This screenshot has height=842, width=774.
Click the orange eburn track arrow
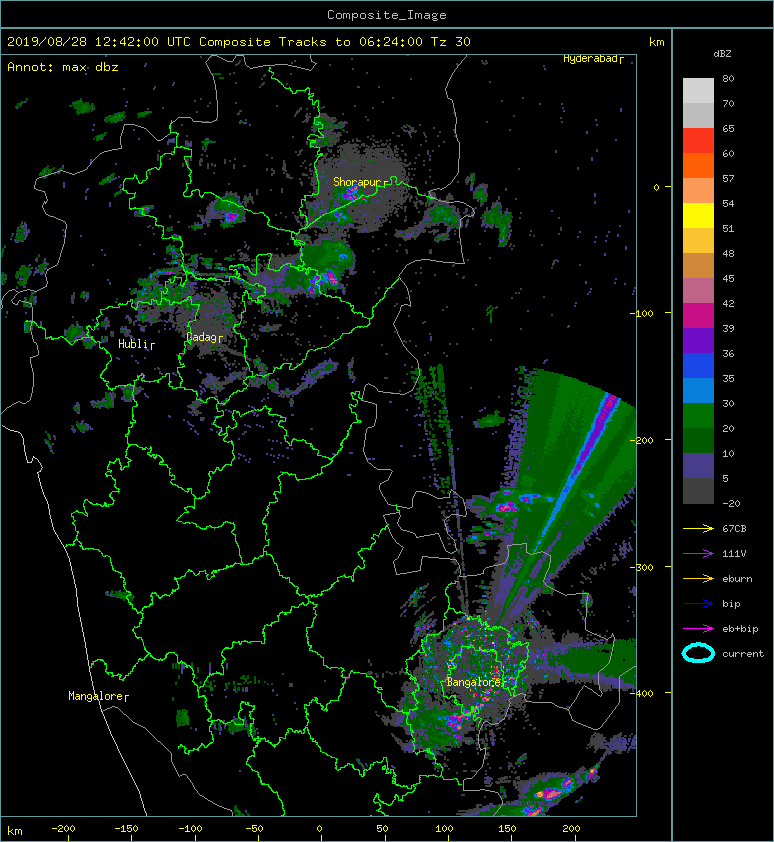coord(698,579)
